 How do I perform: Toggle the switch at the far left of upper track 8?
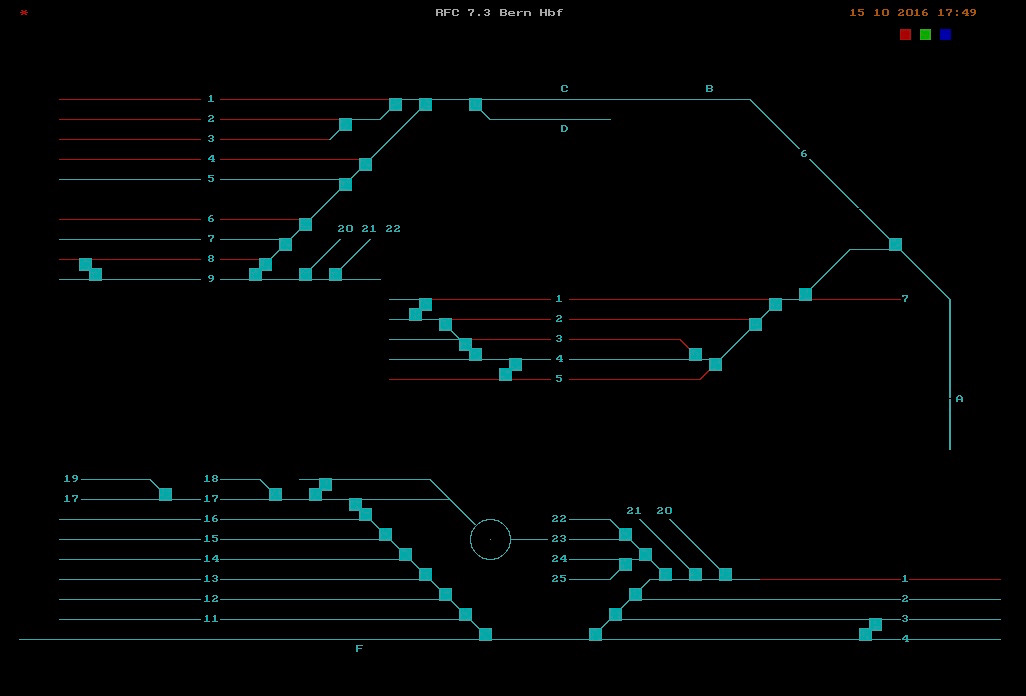click(x=85, y=264)
